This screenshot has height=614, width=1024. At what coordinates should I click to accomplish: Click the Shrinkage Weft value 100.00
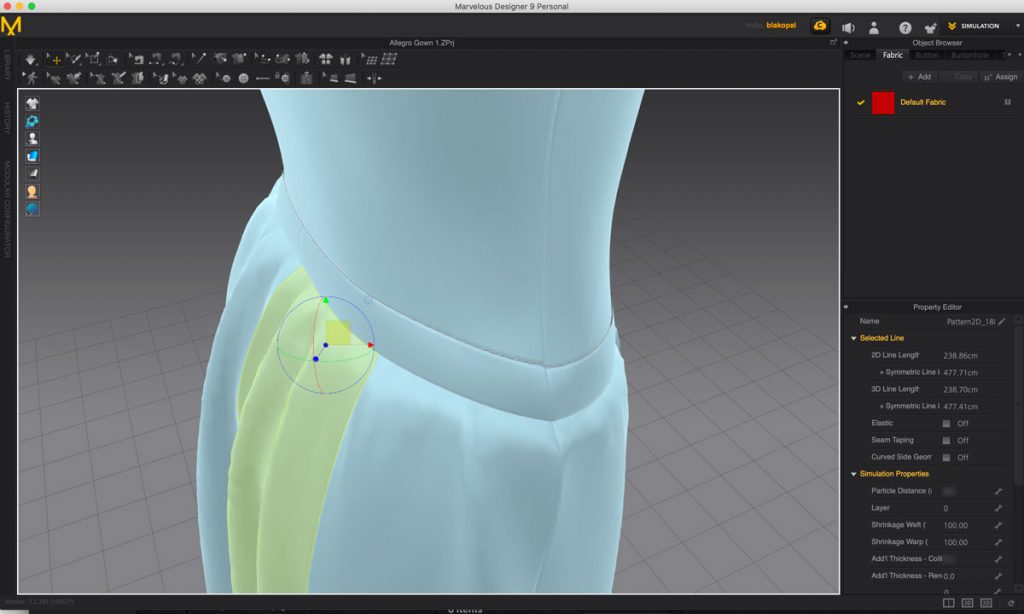pos(955,525)
